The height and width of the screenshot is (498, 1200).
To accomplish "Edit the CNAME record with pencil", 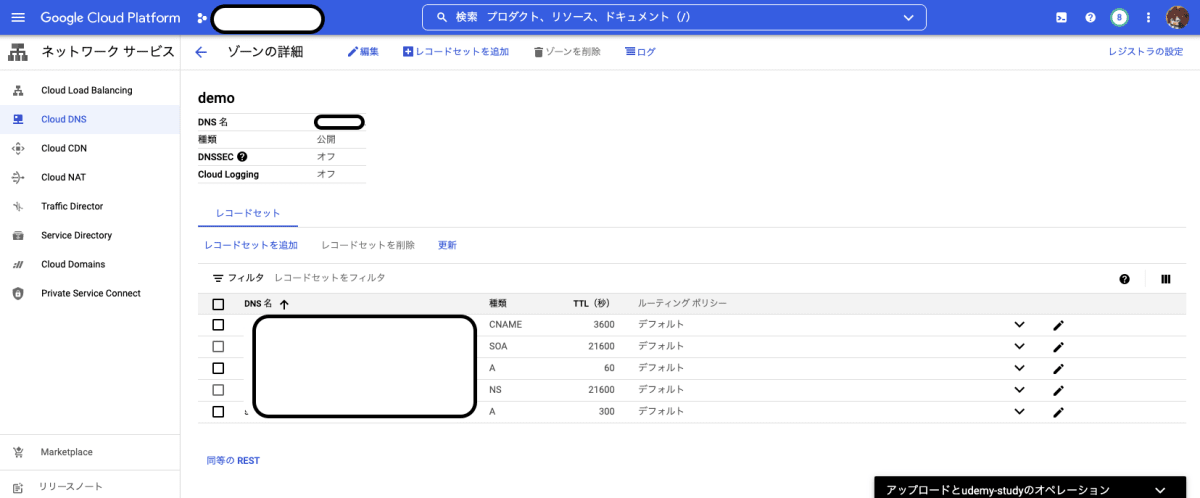I will click(1058, 325).
